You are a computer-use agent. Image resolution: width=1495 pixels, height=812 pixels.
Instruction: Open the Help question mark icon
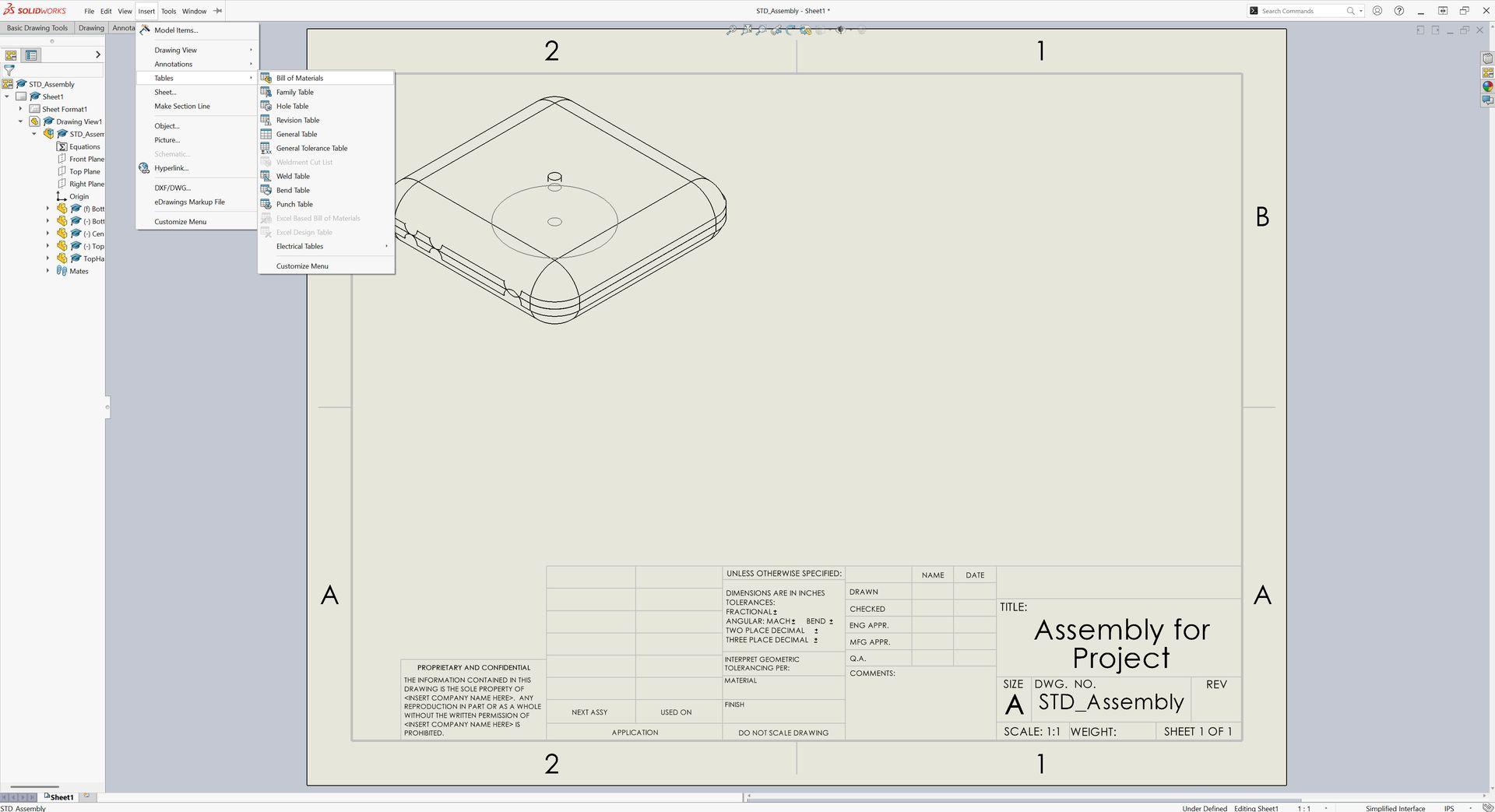(x=1399, y=11)
